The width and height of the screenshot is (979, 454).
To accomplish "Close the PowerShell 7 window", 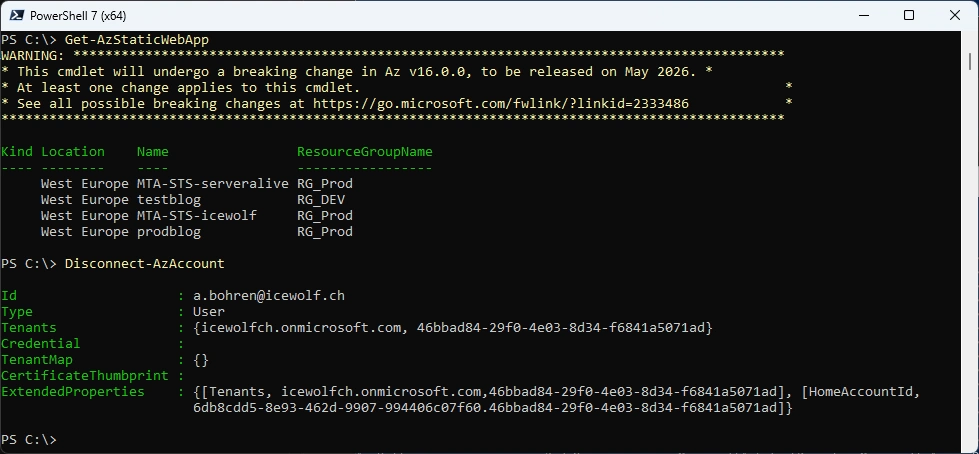I will [x=955, y=16].
